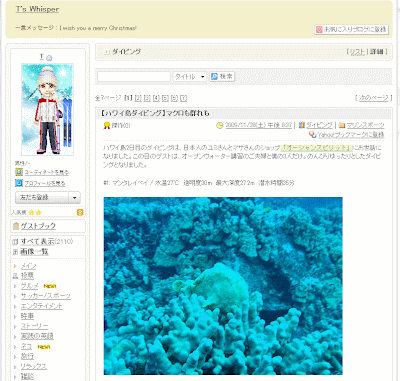Click the 友だち登録 button

click(42, 198)
